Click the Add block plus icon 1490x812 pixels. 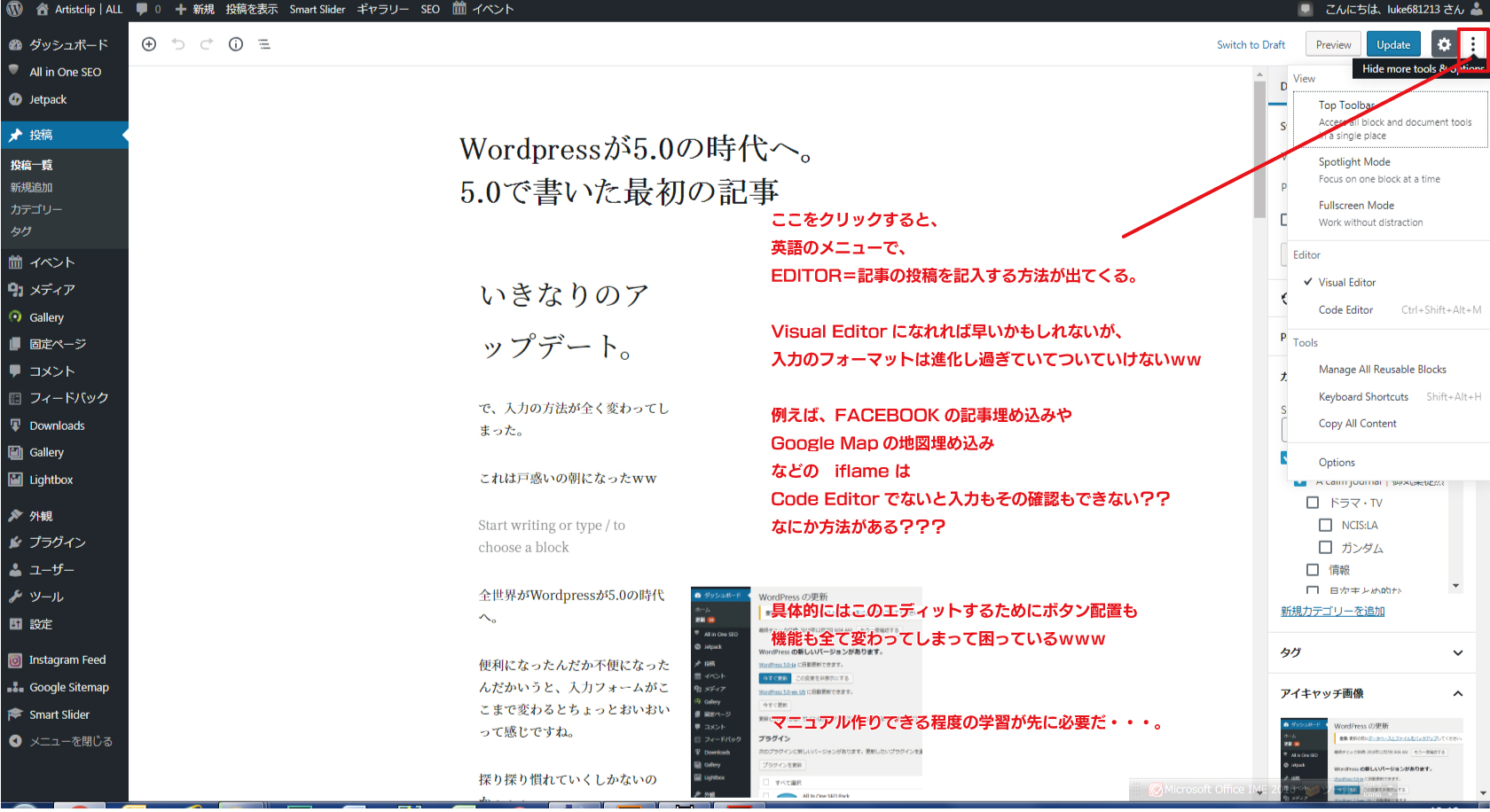(149, 44)
